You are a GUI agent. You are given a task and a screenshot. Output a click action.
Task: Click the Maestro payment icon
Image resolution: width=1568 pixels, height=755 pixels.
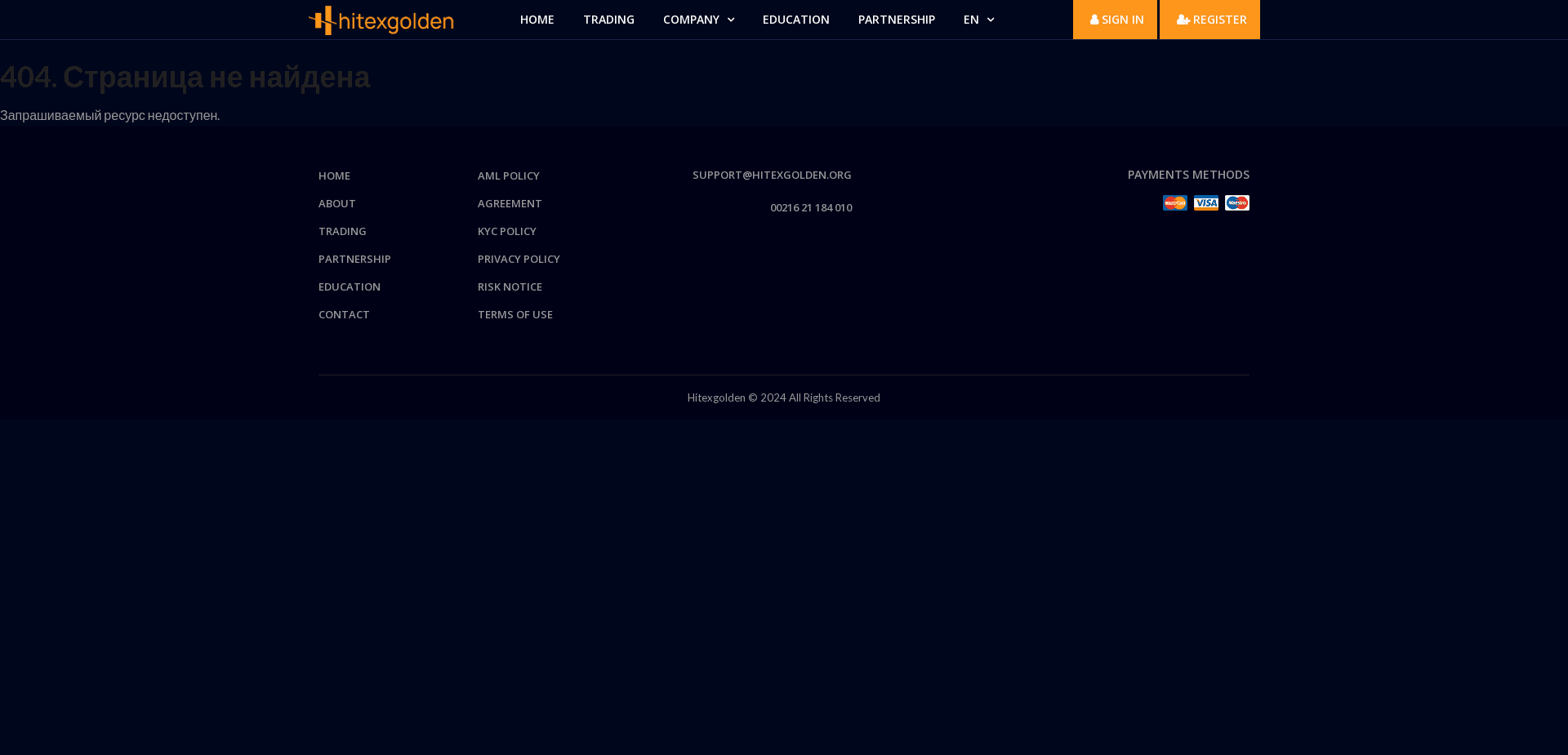[x=1236, y=202]
